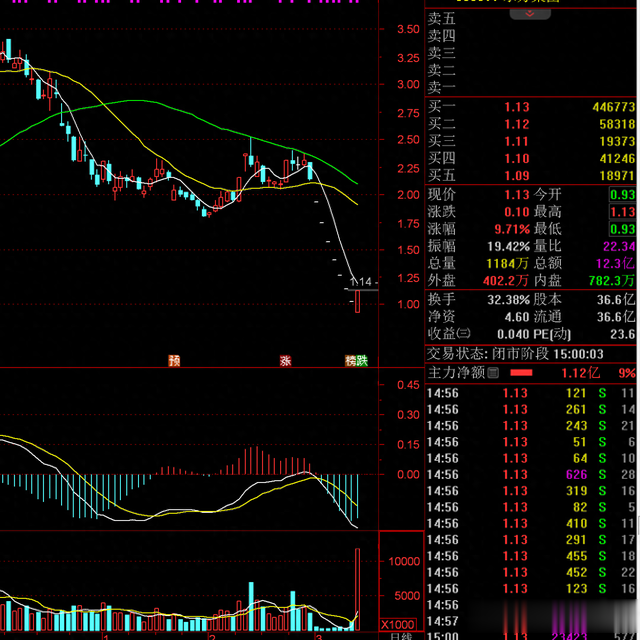Click the PE(动) value 23.6
Screen dimensions: 640x640
click(623, 334)
